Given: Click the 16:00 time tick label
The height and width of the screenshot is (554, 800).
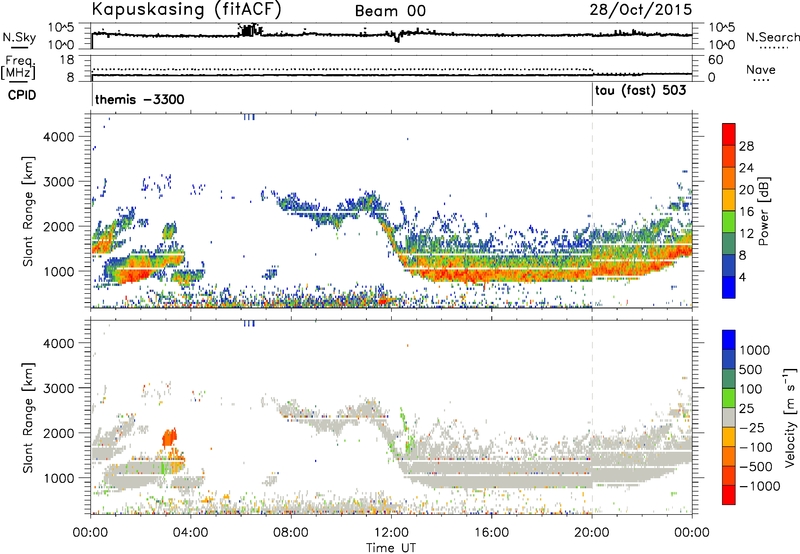Looking at the screenshot, I should (491, 533).
